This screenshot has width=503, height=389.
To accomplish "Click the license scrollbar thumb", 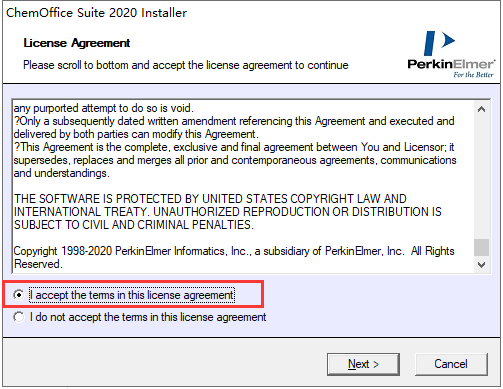I will coord(481,247).
